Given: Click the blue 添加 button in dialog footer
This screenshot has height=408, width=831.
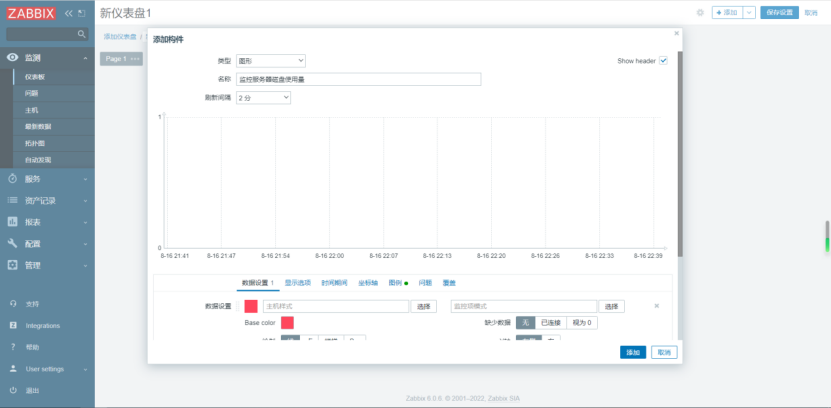Looking at the screenshot, I should (x=633, y=352).
